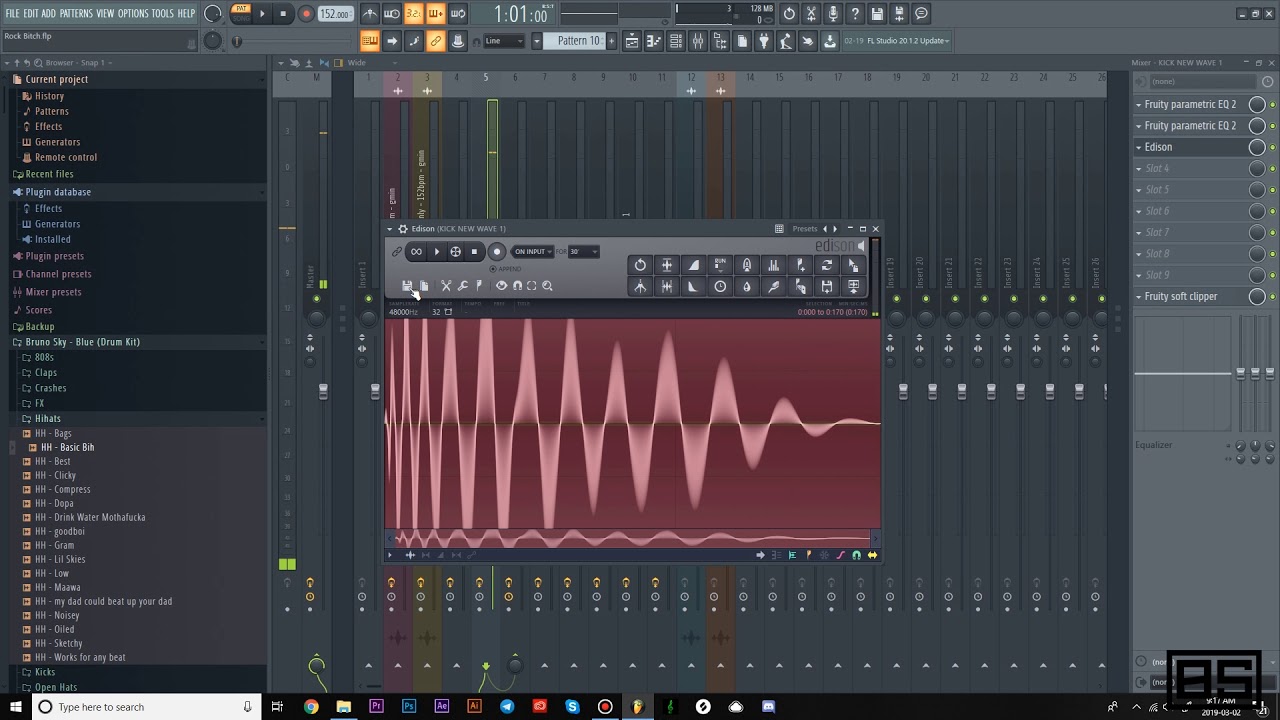Image resolution: width=1280 pixels, height=720 pixels.
Task: Toggle Edison loop playback (infinity) button
Action: point(416,252)
